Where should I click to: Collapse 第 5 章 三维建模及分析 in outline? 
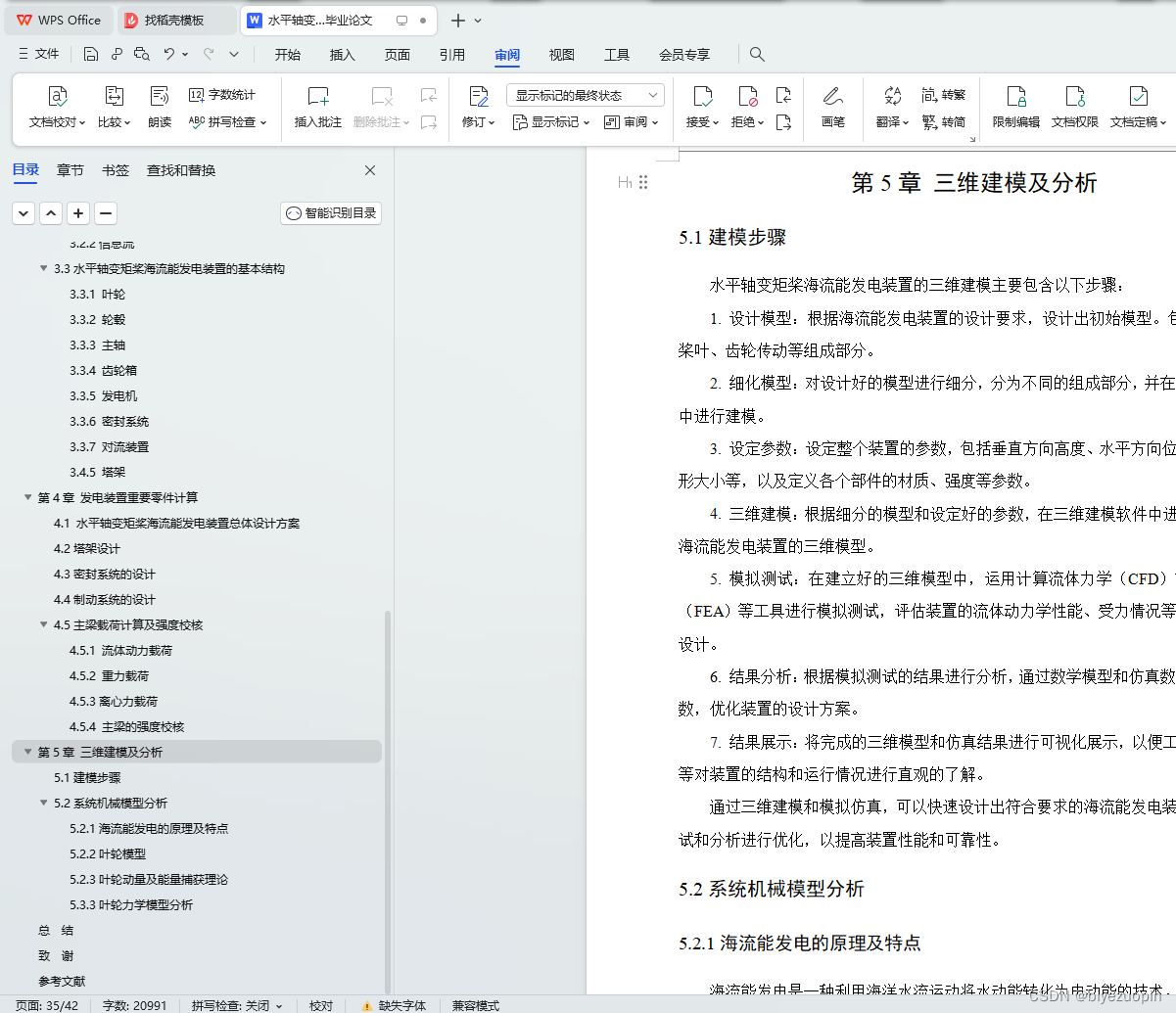tap(27, 752)
